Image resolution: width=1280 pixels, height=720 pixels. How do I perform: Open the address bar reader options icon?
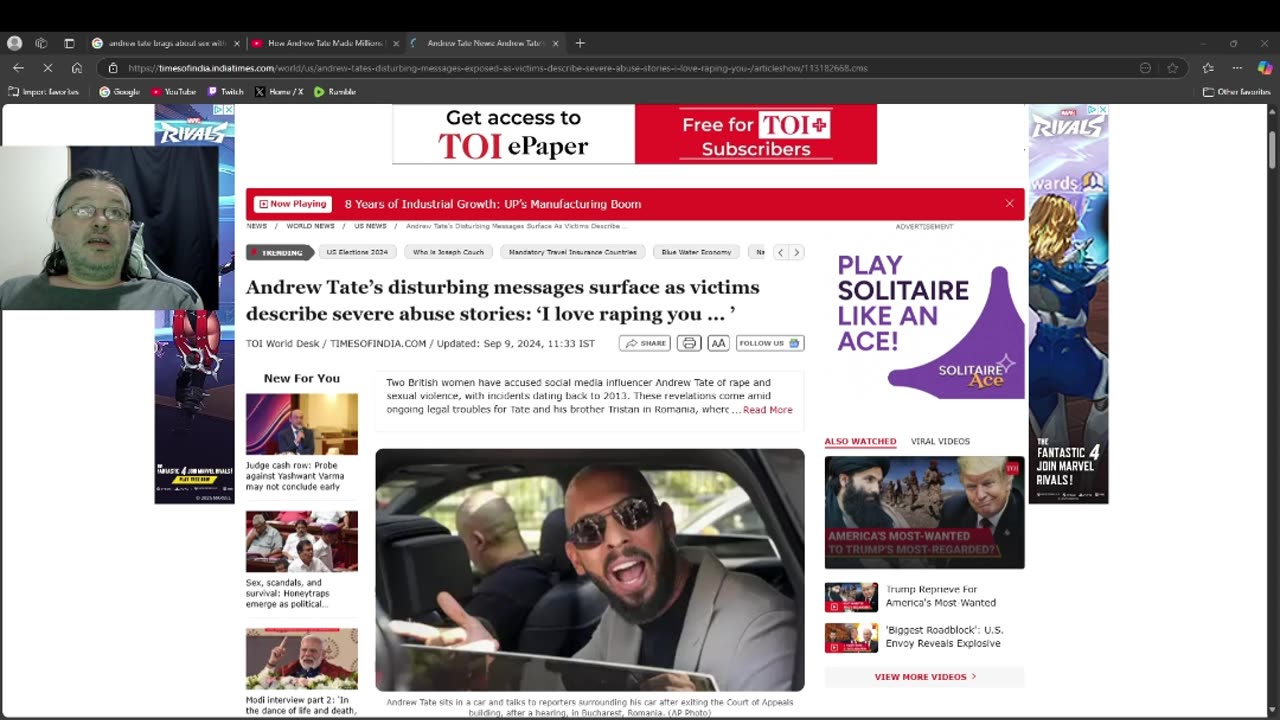[x=1145, y=68]
